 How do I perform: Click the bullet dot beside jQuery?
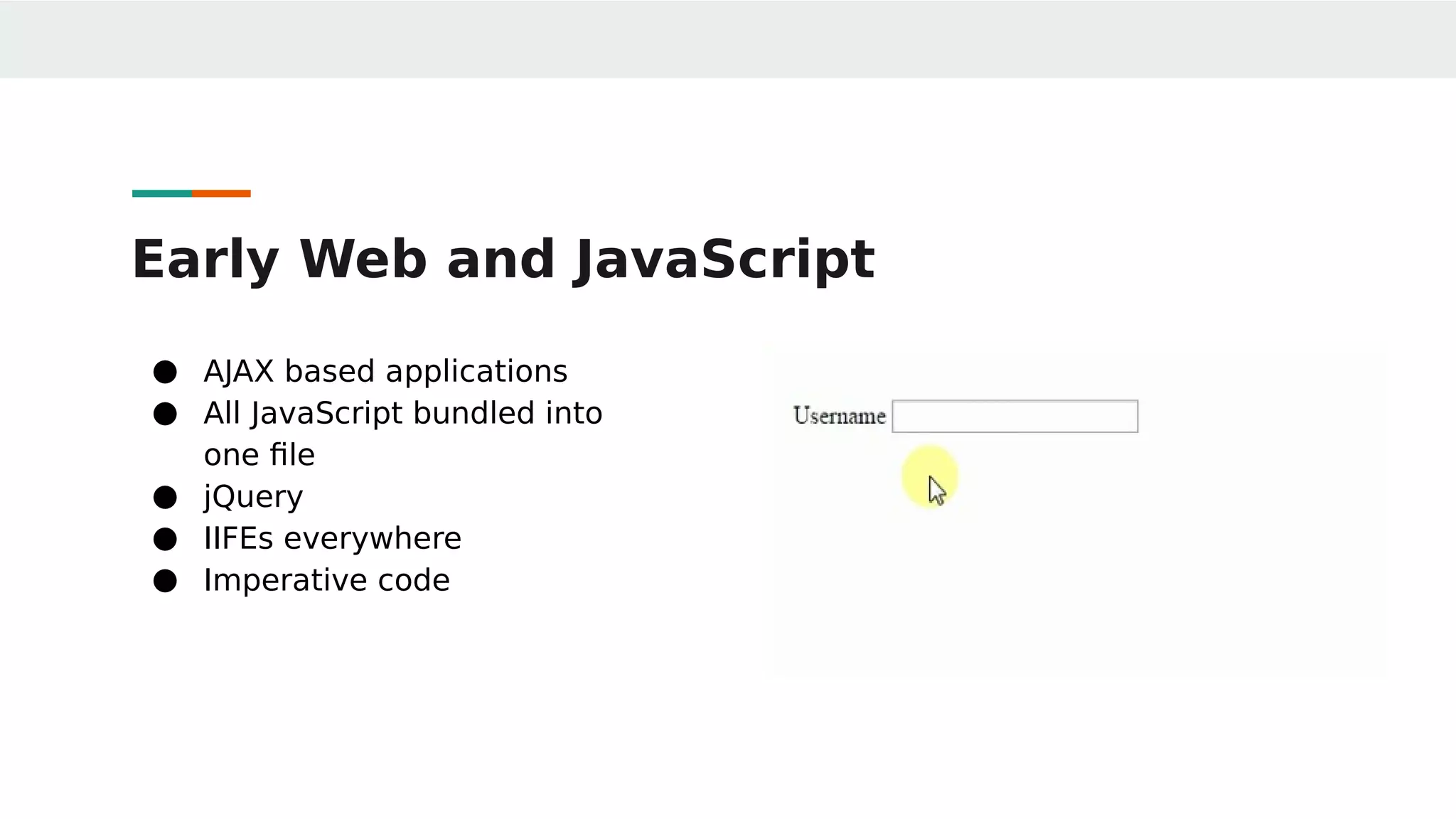pos(165,497)
